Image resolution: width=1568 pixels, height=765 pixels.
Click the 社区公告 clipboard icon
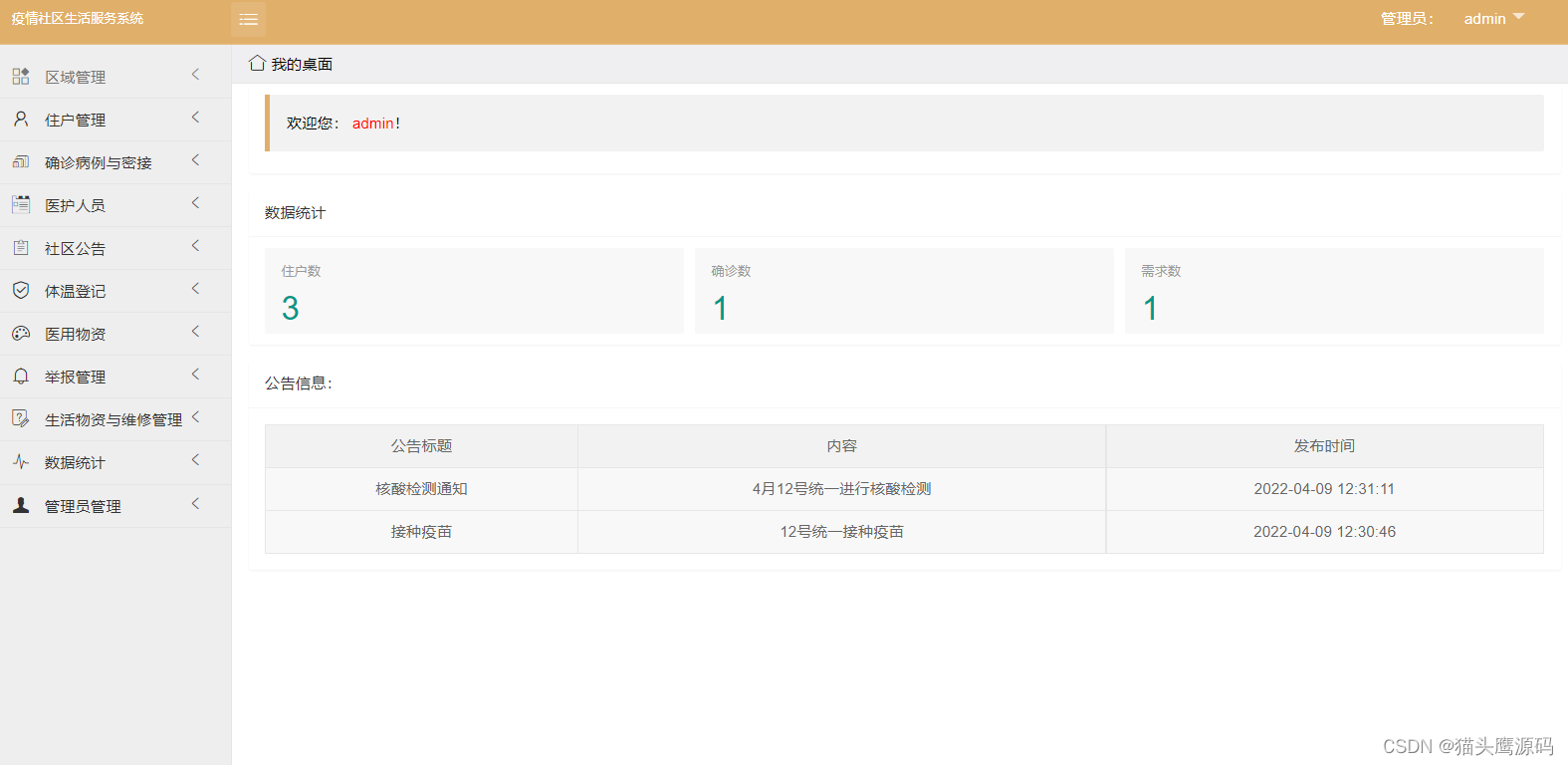tap(21, 247)
